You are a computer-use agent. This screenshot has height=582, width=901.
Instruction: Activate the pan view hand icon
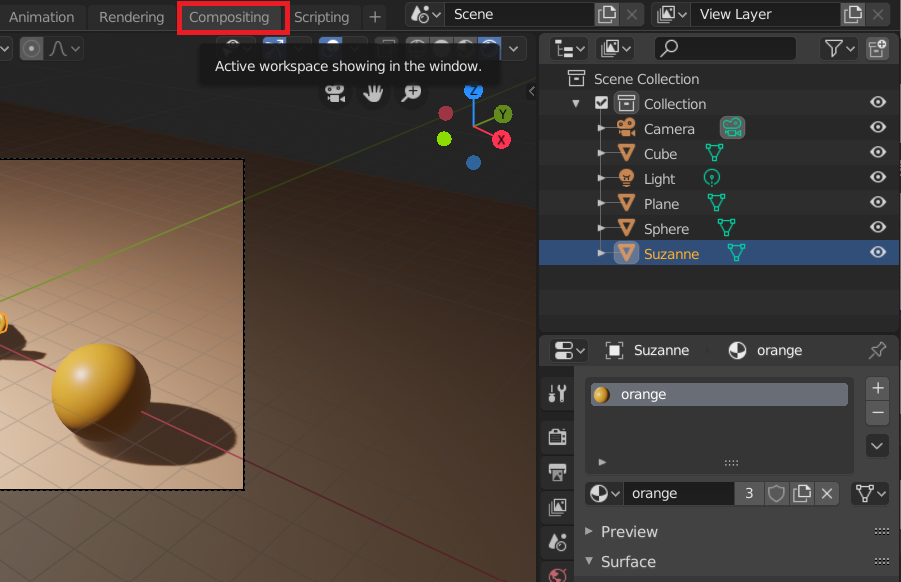pyautogui.click(x=373, y=92)
